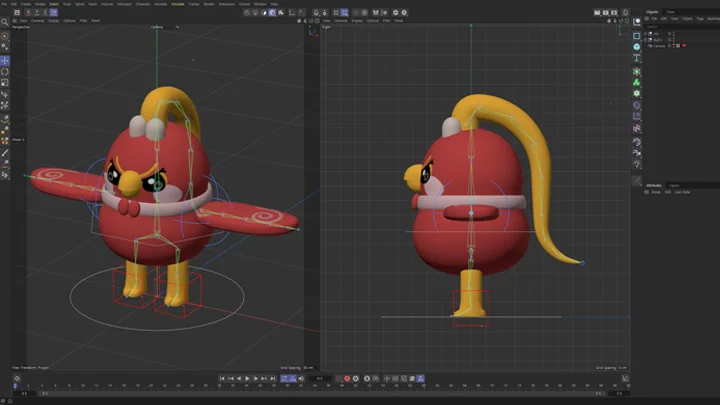Click the cyan round icon below the cube
This screenshot has height=405, width=720.
click(636, 47)
